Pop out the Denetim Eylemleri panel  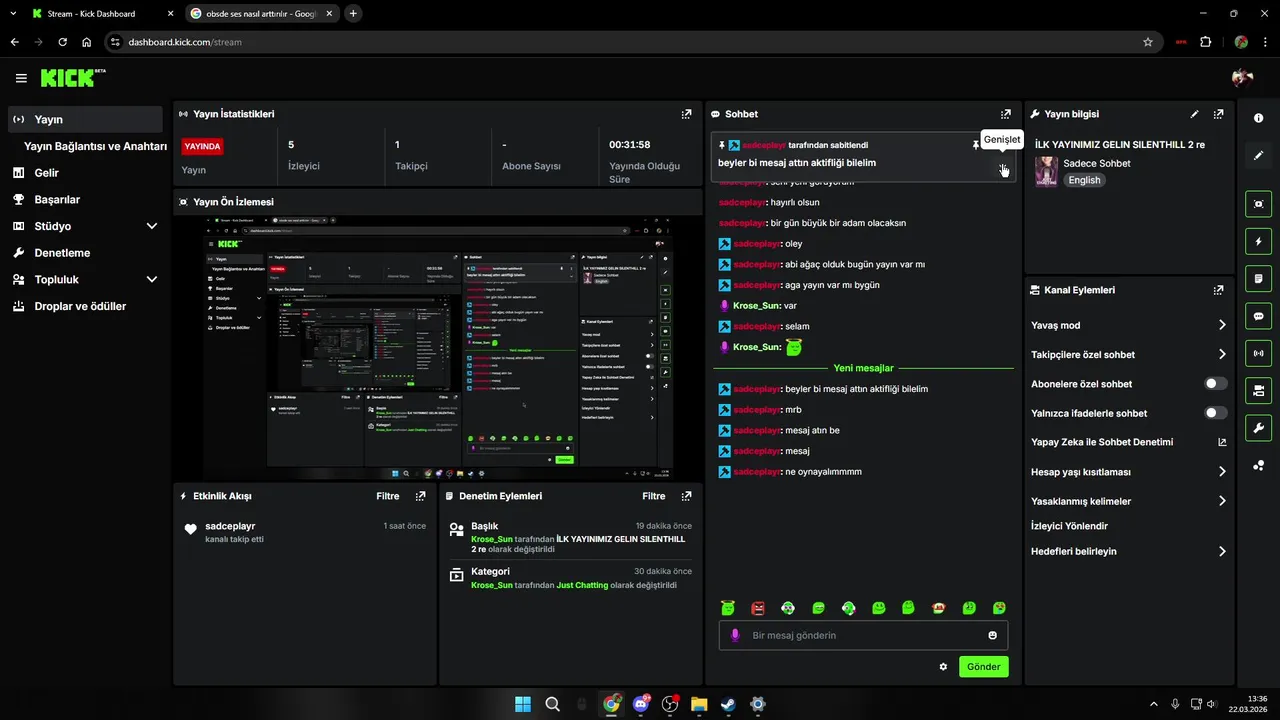[686, 496]
